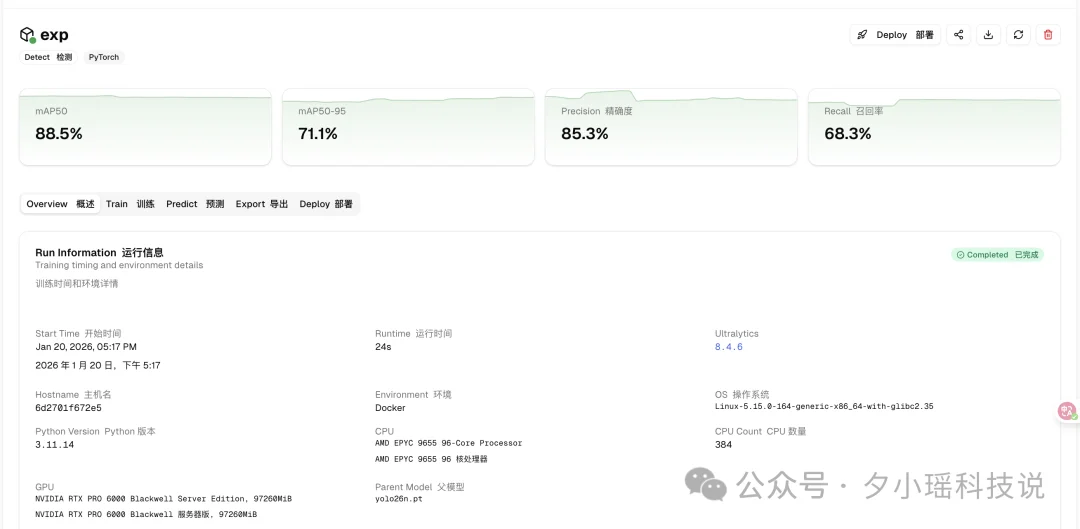Open the mAP50-95 metric card
This screenshot has width=1080, height=529.
tap(408, 127)
